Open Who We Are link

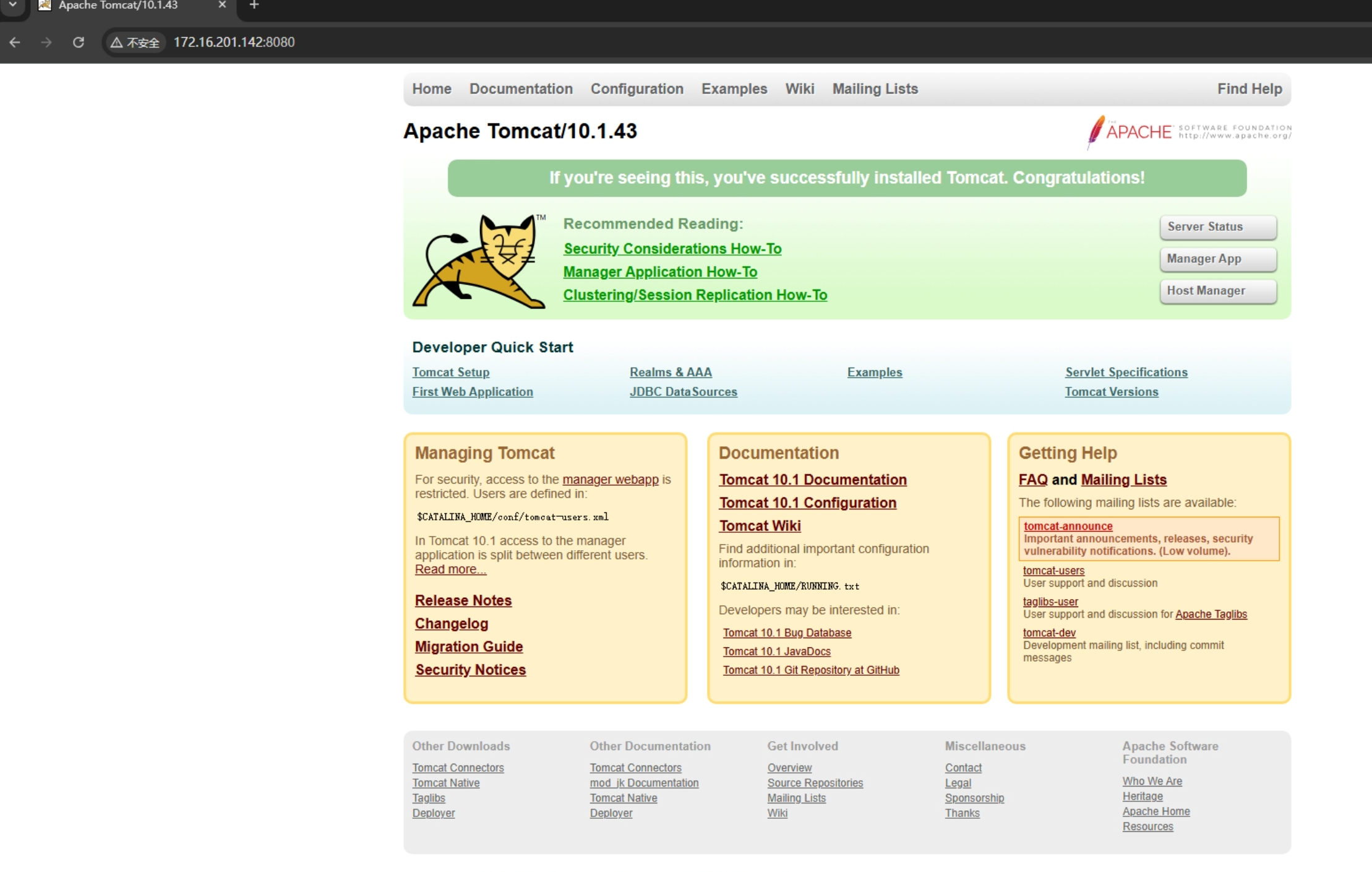click(1152, 782)
